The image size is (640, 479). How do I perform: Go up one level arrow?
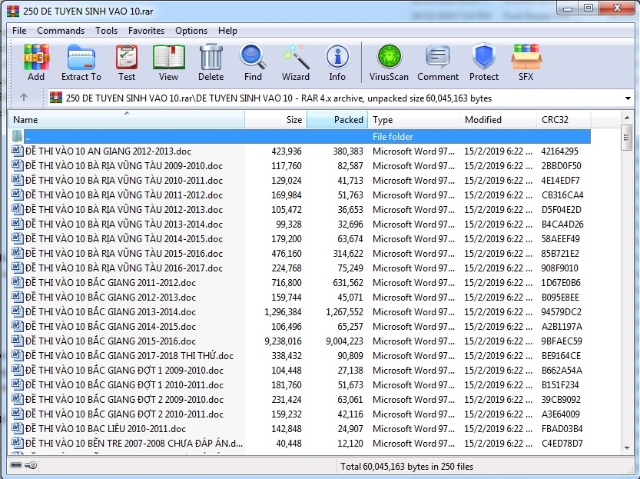[24, 98]
